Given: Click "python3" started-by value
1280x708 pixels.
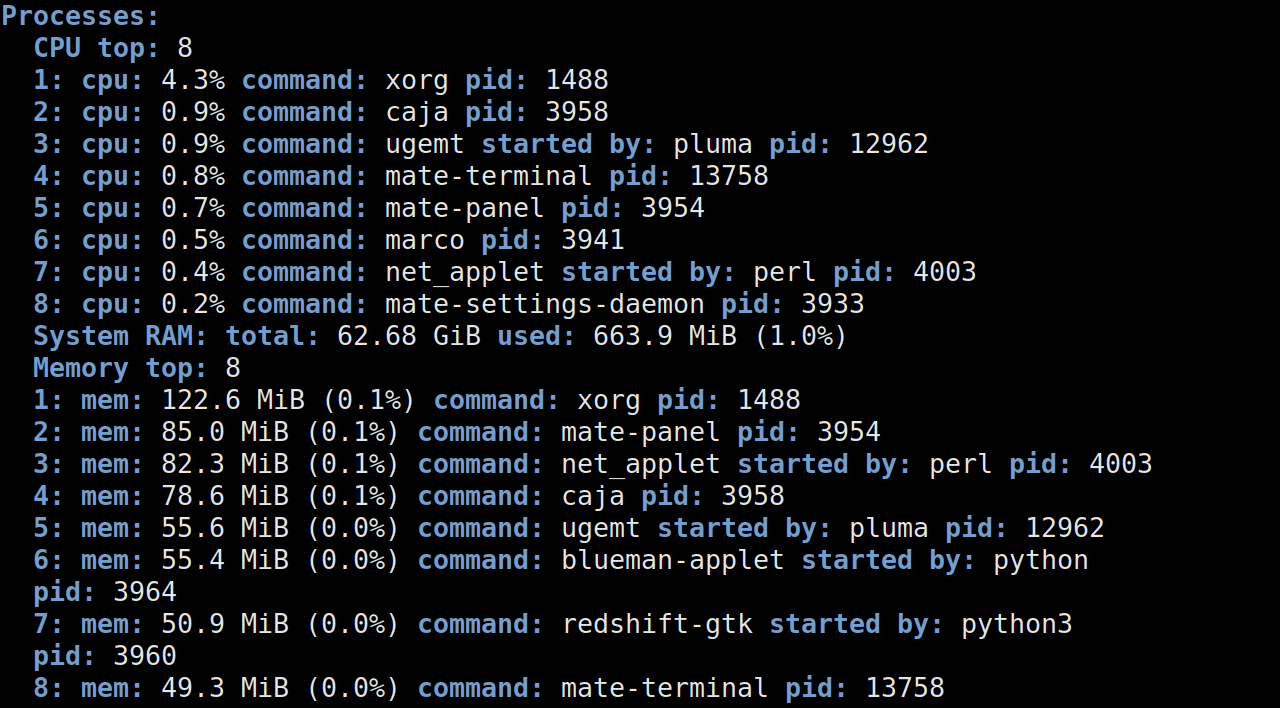Looking at the screenshot, I should [x=1016, y=624].
